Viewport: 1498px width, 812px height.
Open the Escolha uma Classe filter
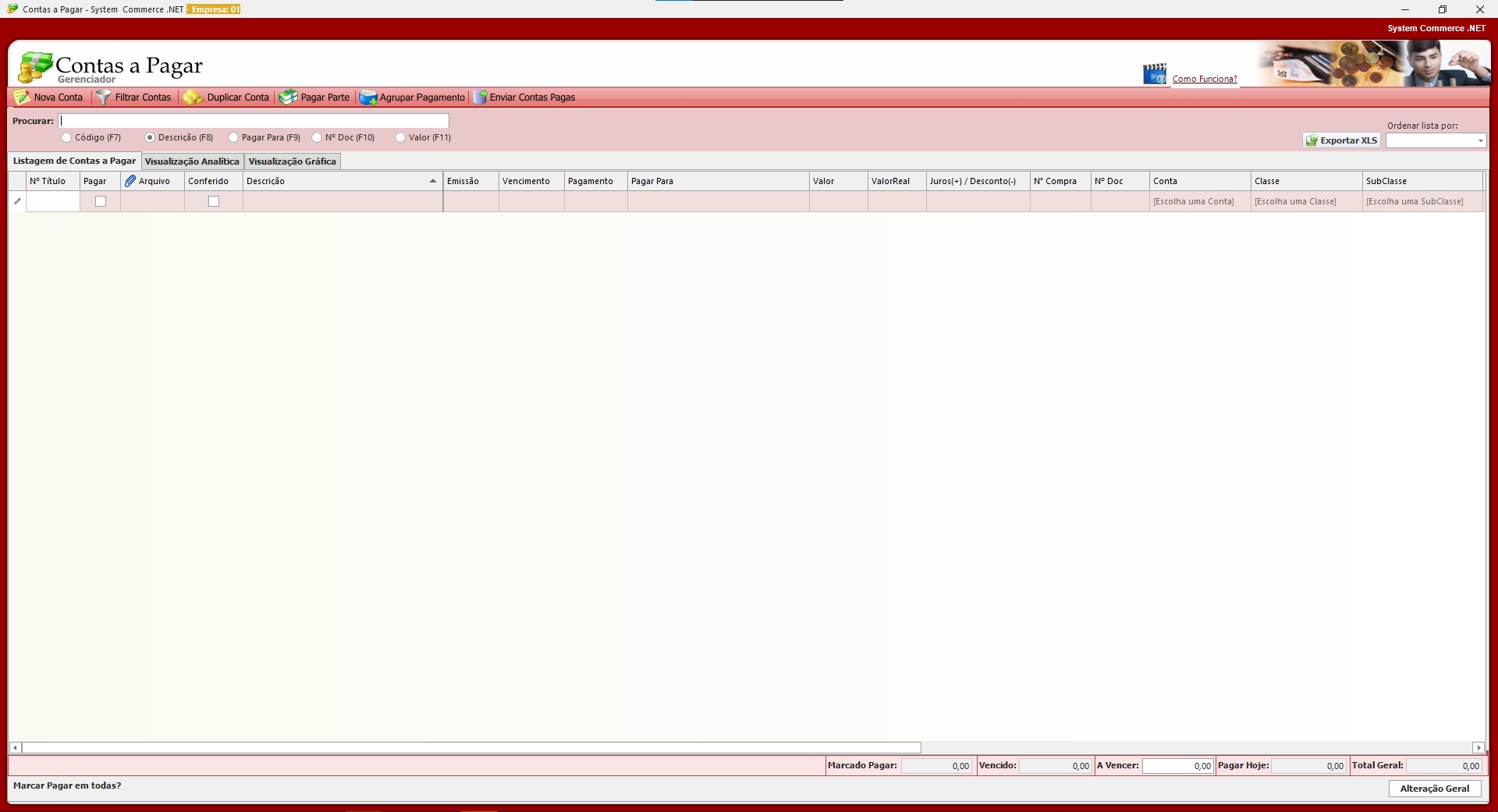click(x=1295, y=201)
